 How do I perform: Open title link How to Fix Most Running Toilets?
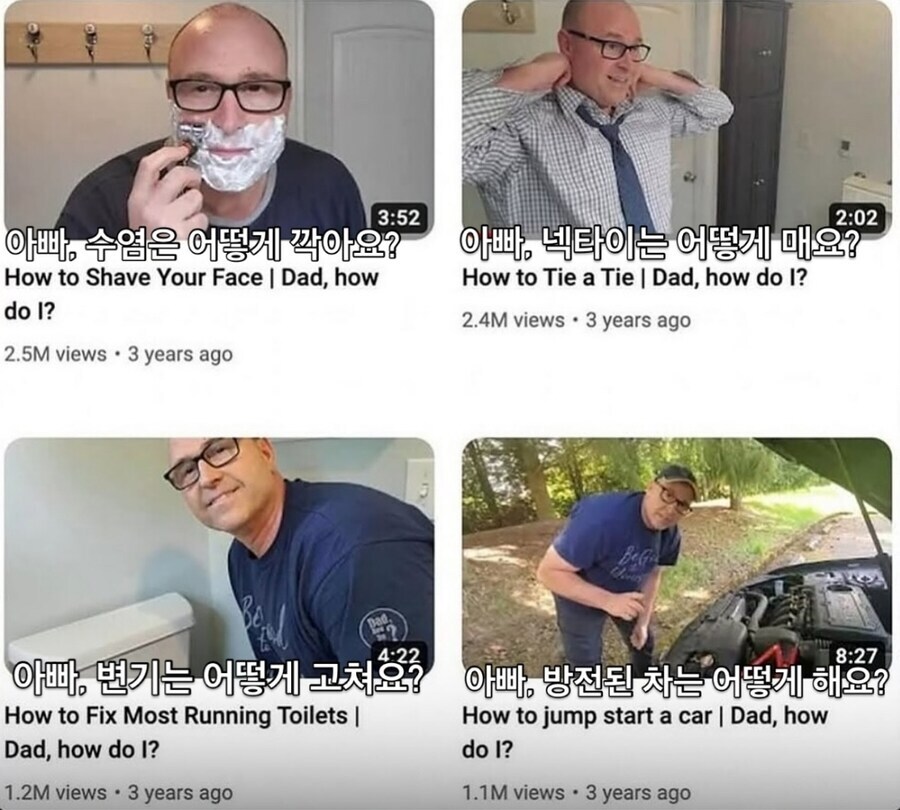(182, 733)
